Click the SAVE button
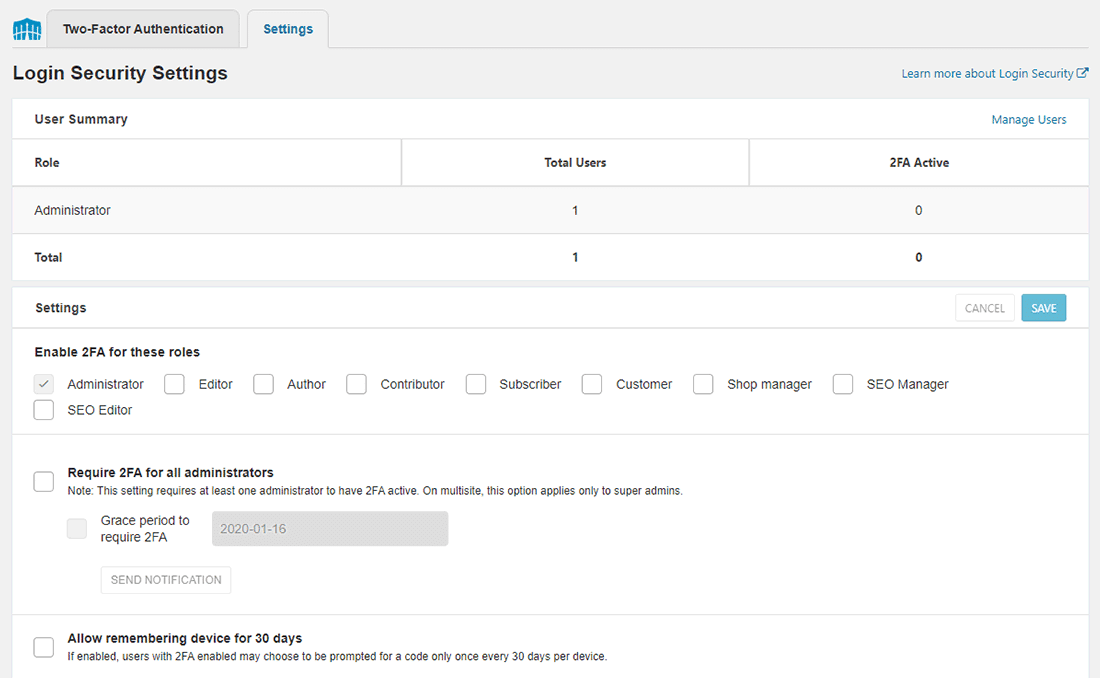Image resolution: width=1100 pixels, height=678 pixels. (x=1043, y=308)
